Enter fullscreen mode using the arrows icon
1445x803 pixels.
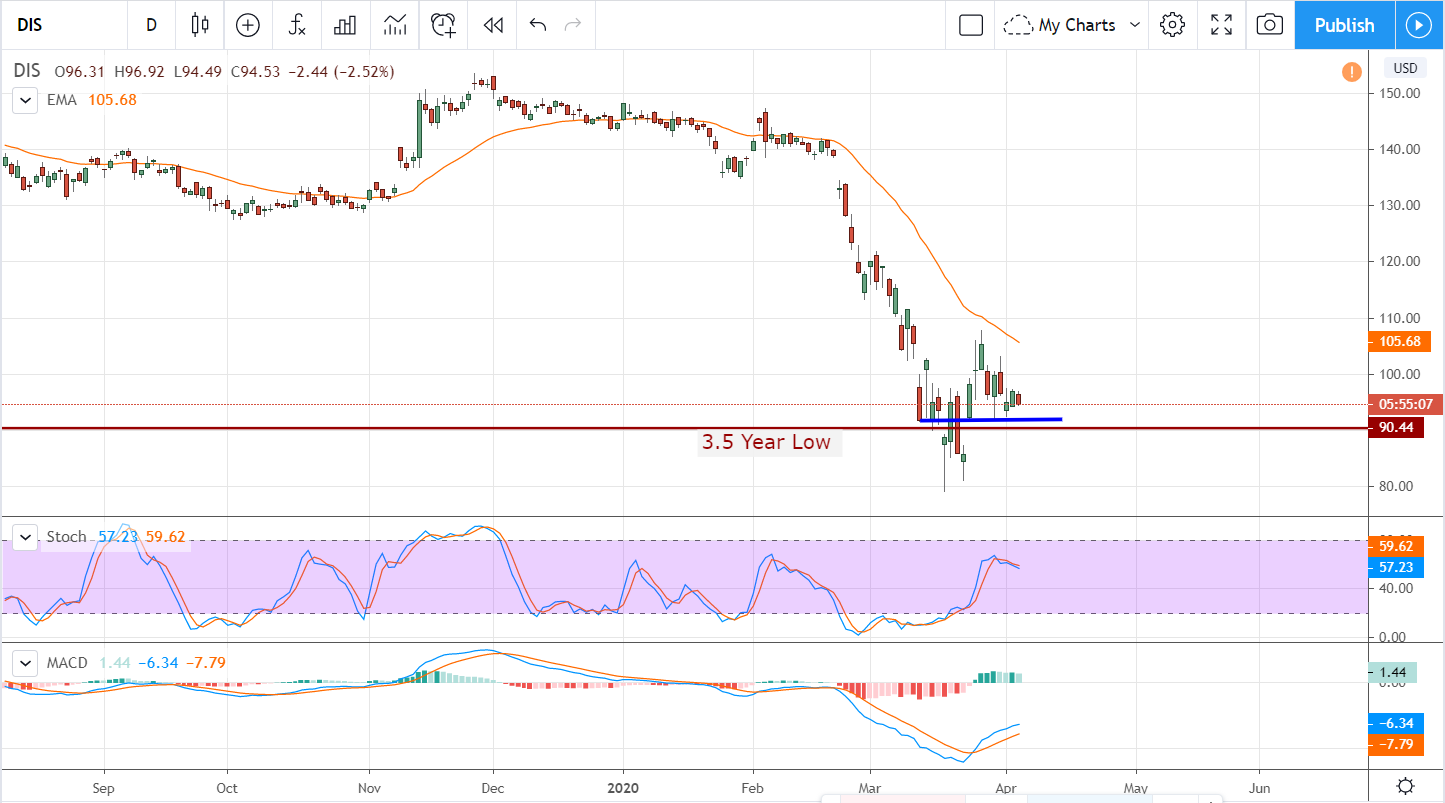[x=1221, y=25]
